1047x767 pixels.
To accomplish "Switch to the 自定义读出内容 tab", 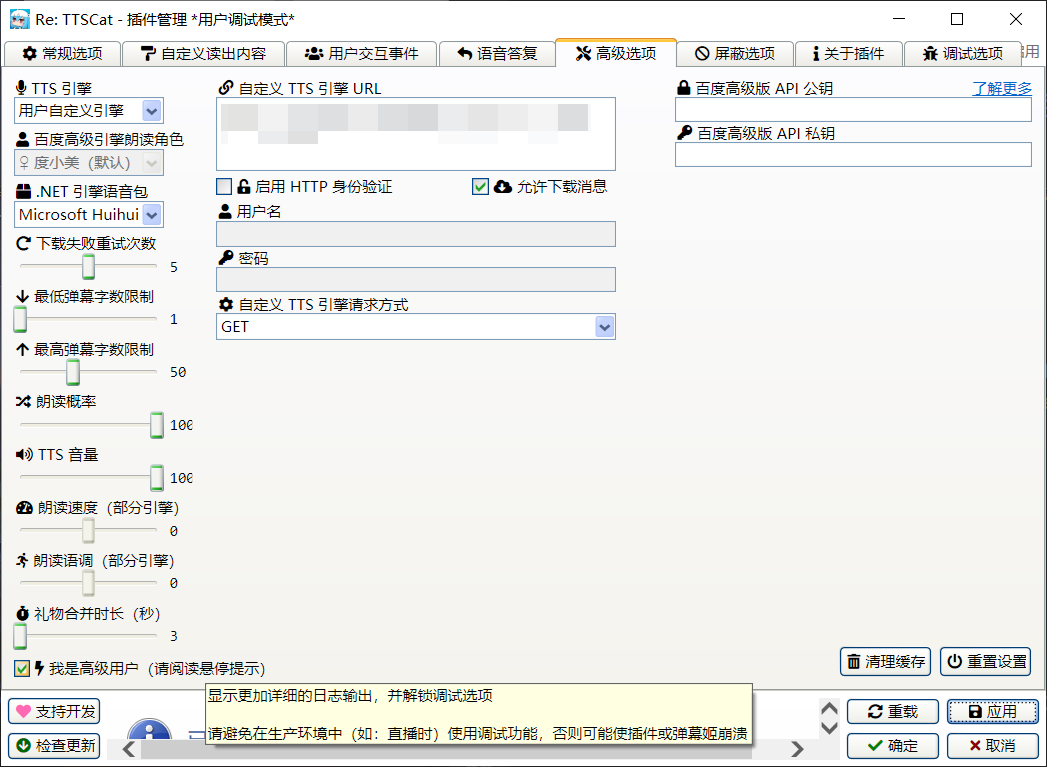I will click(x=204, y=53).
